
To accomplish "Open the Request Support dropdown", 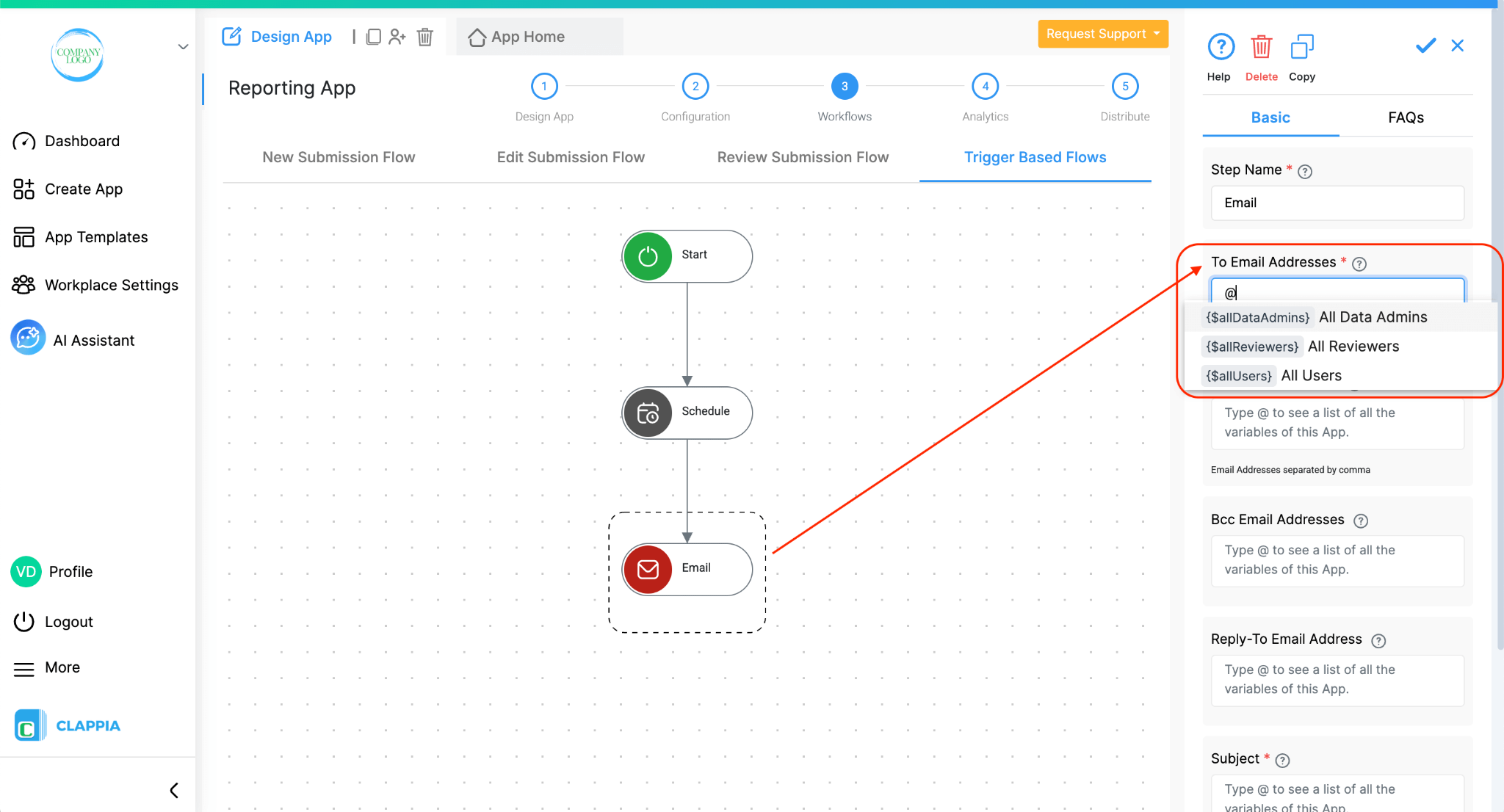I will (1102, 34).
